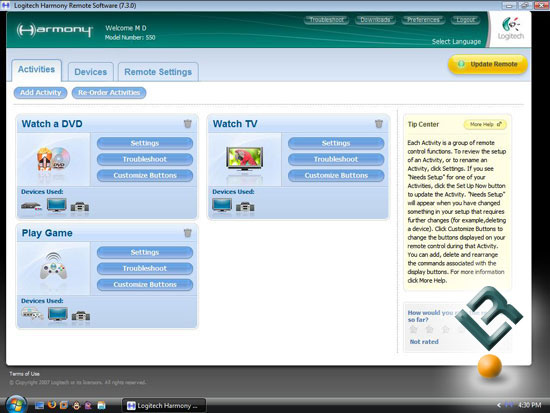Click Logout in the header menu
This screenshot has height=413, width=550.
(x=465, y=20)
